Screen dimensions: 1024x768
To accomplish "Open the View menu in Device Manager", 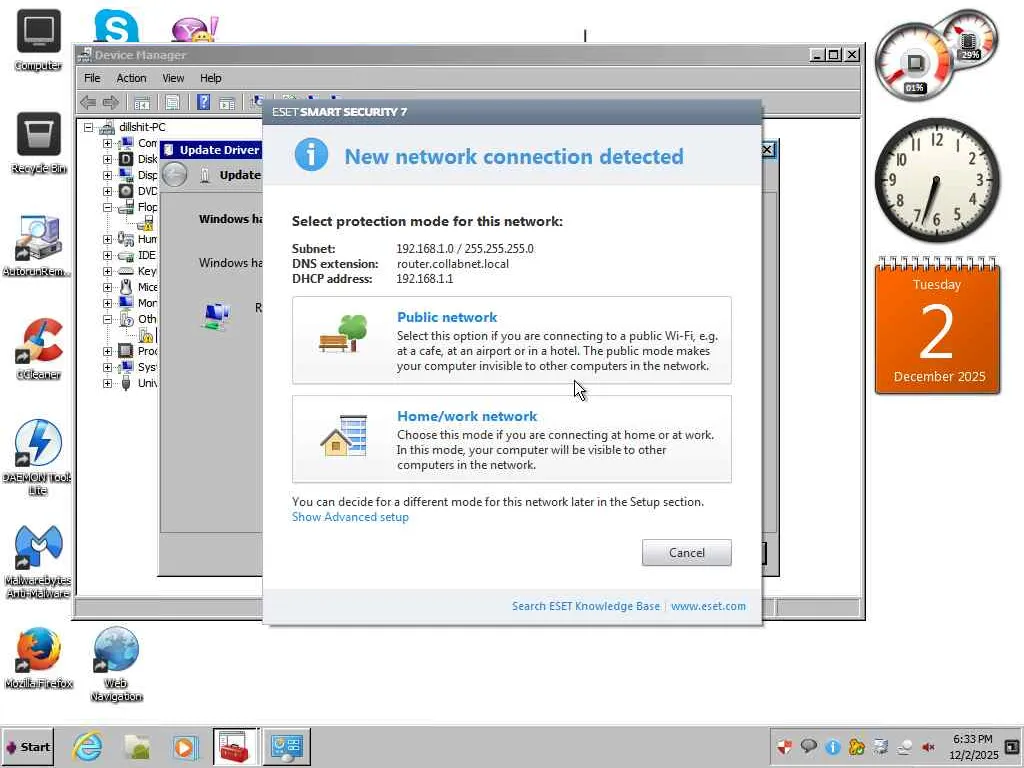I will pos(173,78).
